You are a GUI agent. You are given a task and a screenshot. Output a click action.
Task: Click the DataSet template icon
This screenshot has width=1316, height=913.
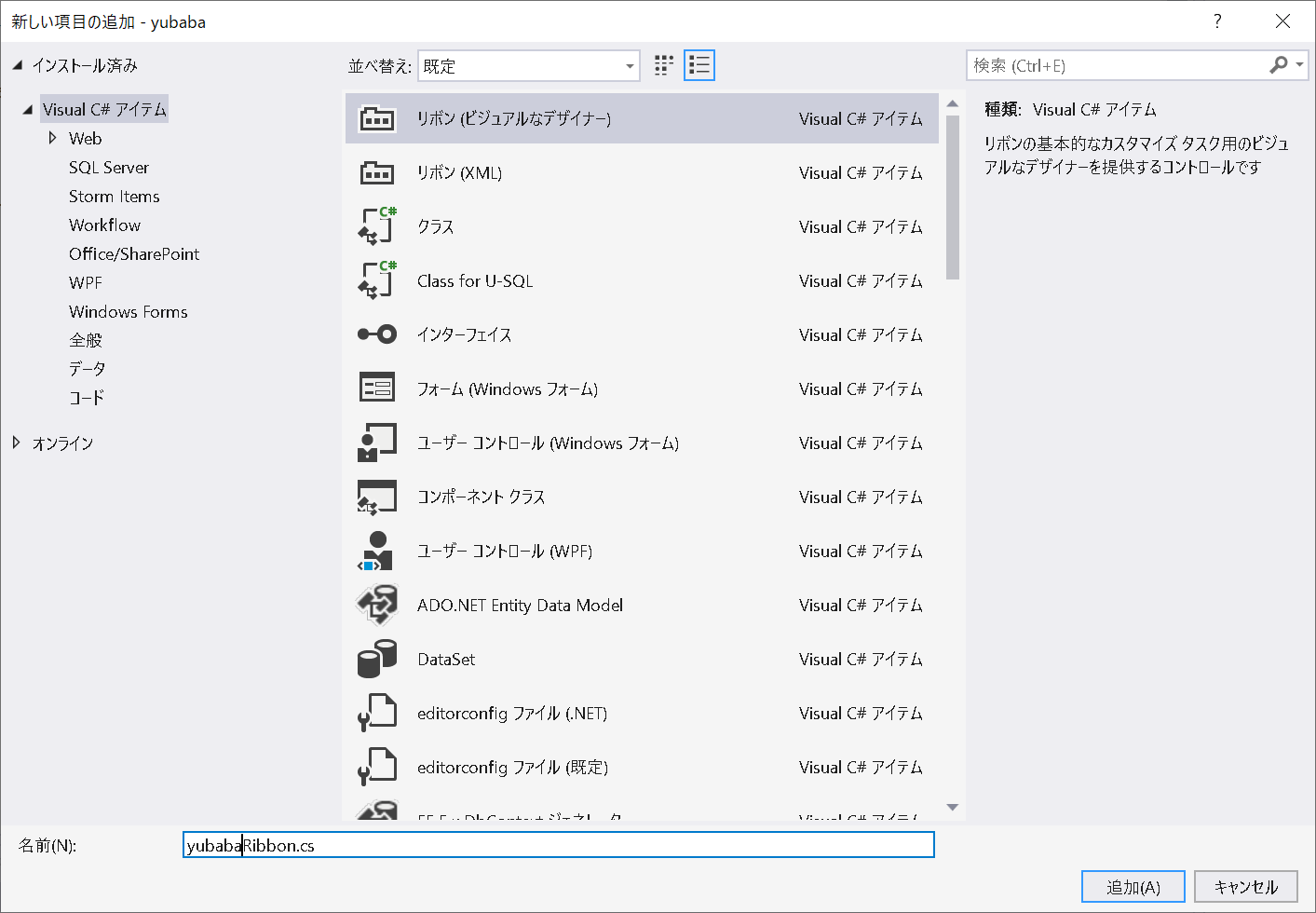(377, 659)
